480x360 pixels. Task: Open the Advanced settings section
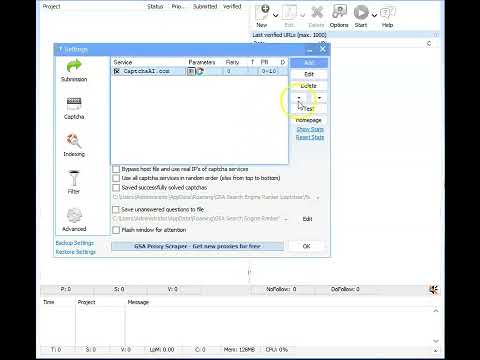[74, 220]
